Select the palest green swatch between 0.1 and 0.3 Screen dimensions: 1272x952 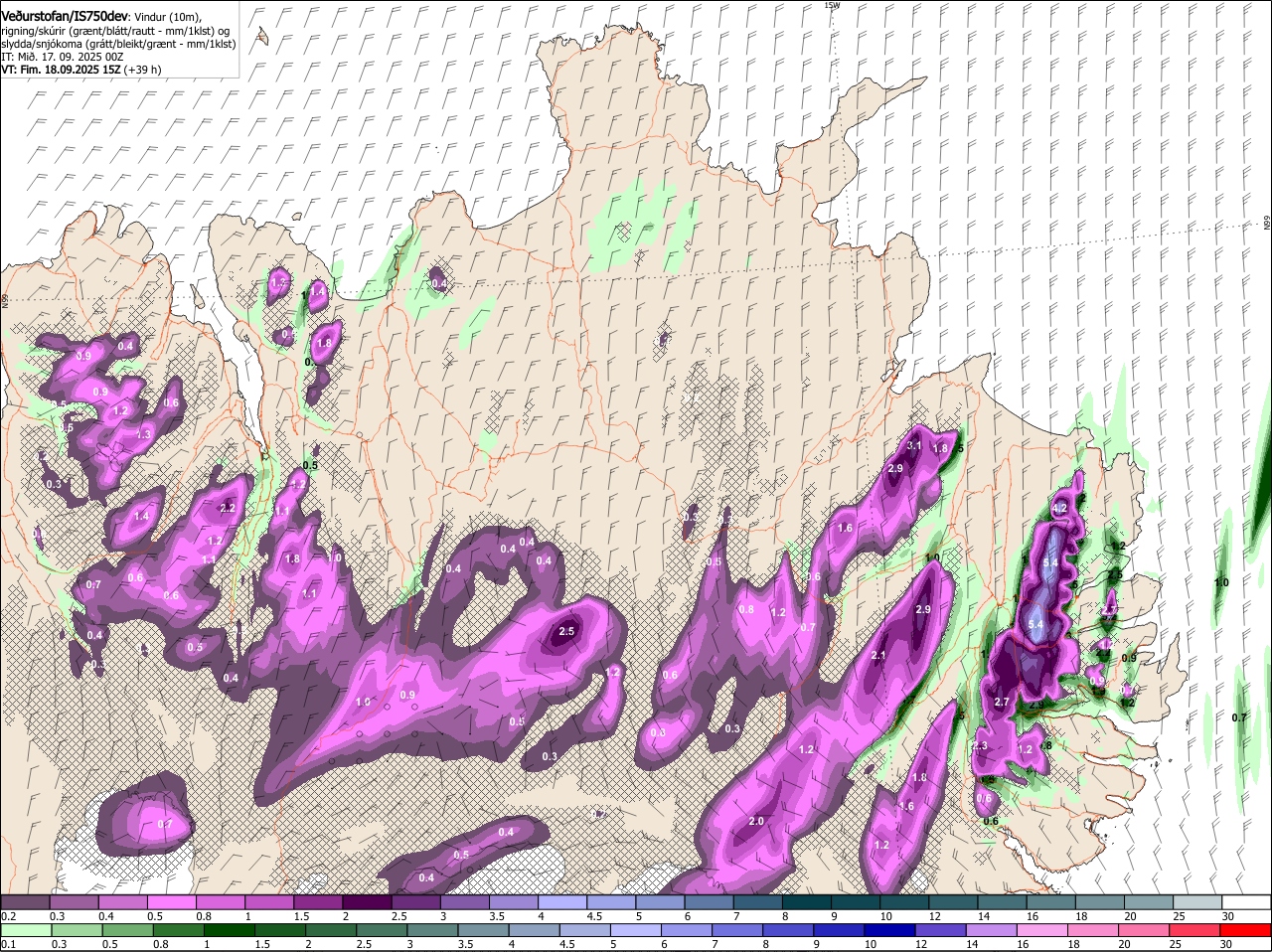pos(26,930)
